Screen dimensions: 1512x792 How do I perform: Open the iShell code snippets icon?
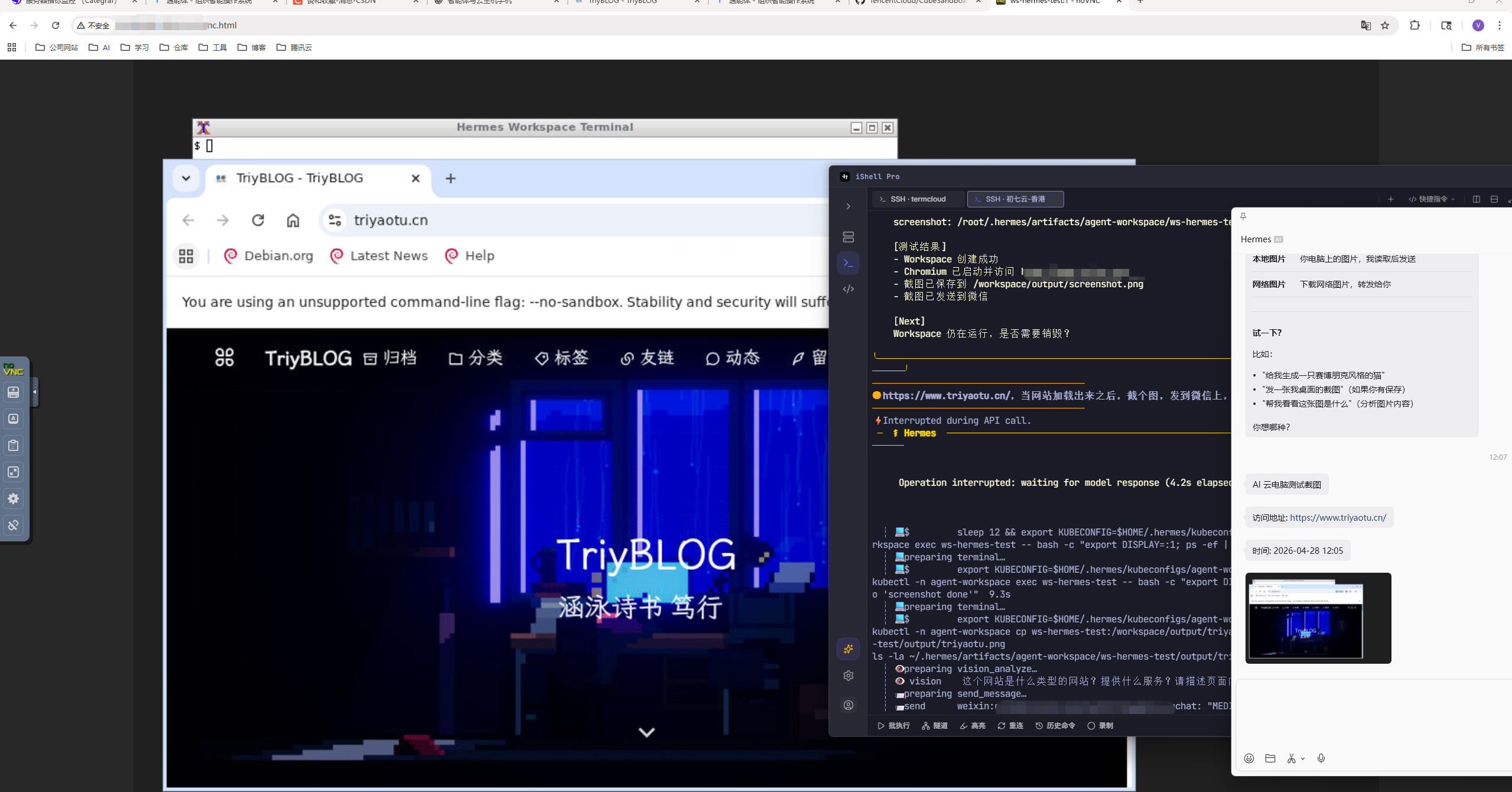coord(848,289)
